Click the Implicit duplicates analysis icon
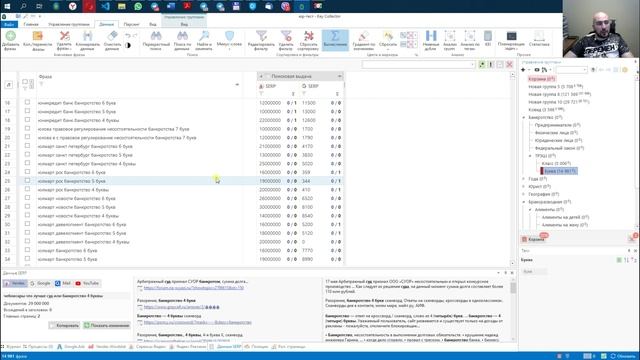Image resolution: width=640 pixels, height=360 pixels. 431,36
